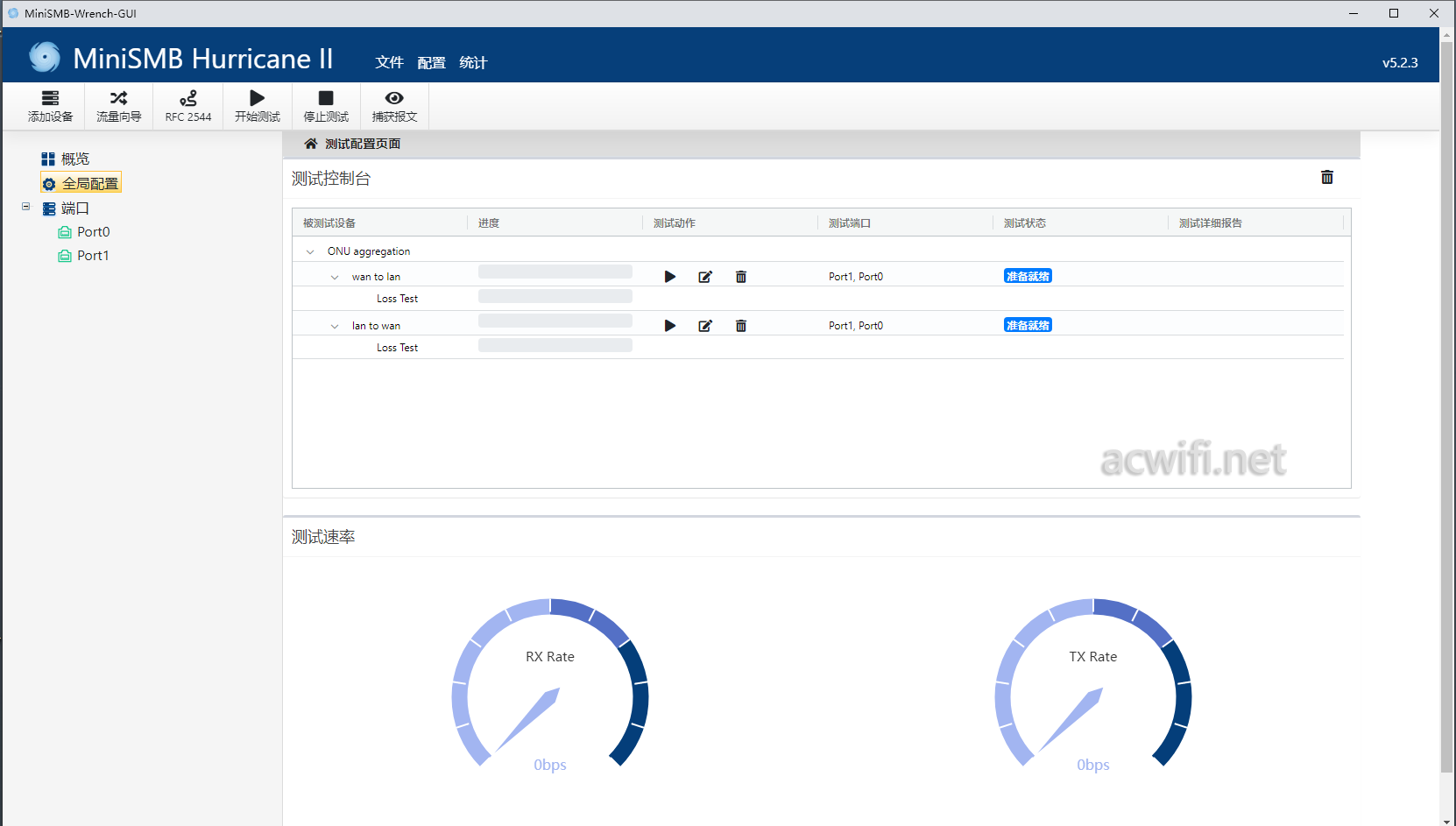Click the MiniSMB Hurricane logo icon
This screenshot has width=1456, height=826.
coord(45,58)
